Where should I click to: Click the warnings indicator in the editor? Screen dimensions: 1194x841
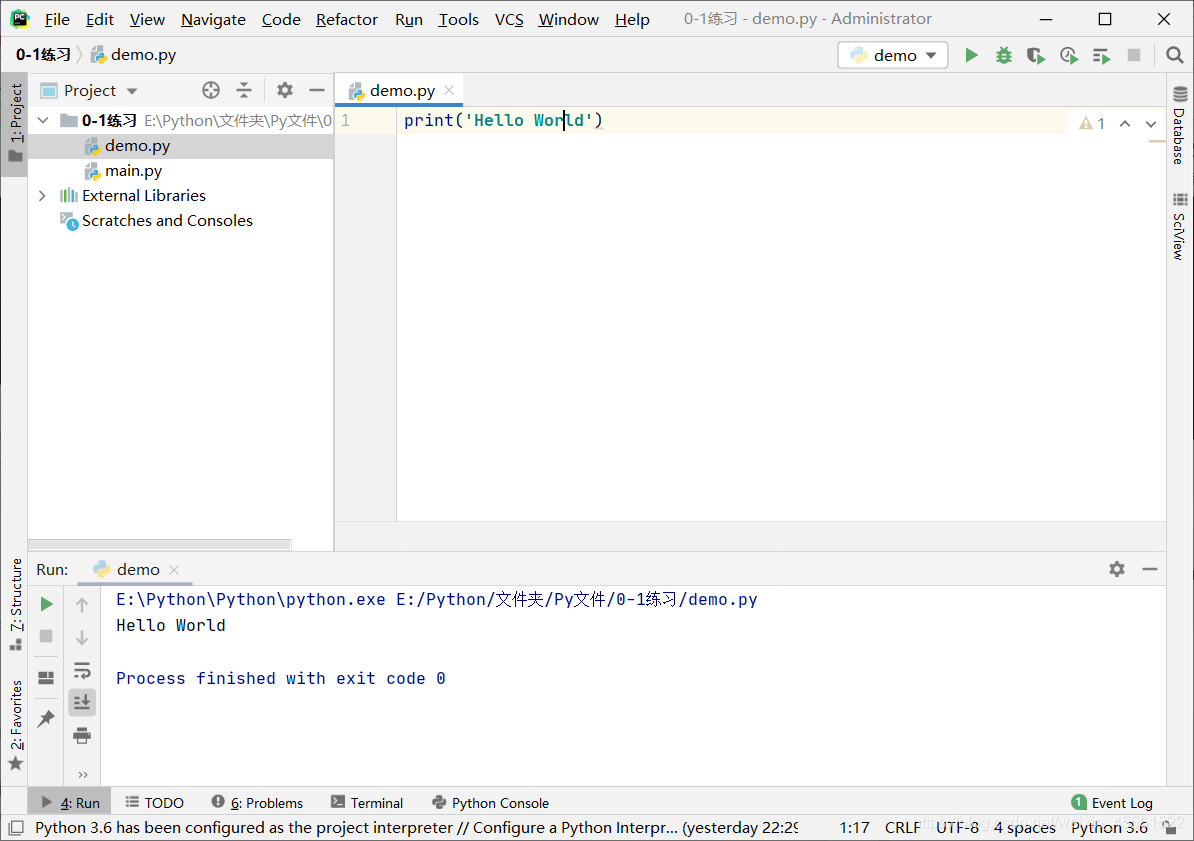coord(1092,123)
